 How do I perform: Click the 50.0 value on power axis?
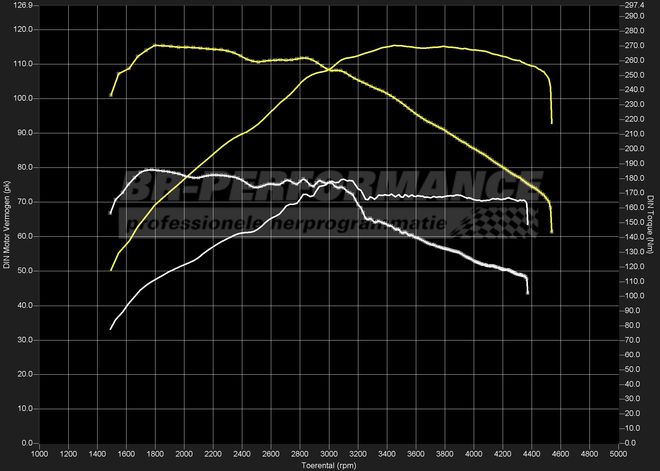pyautogui.click(x=24, y=270)
